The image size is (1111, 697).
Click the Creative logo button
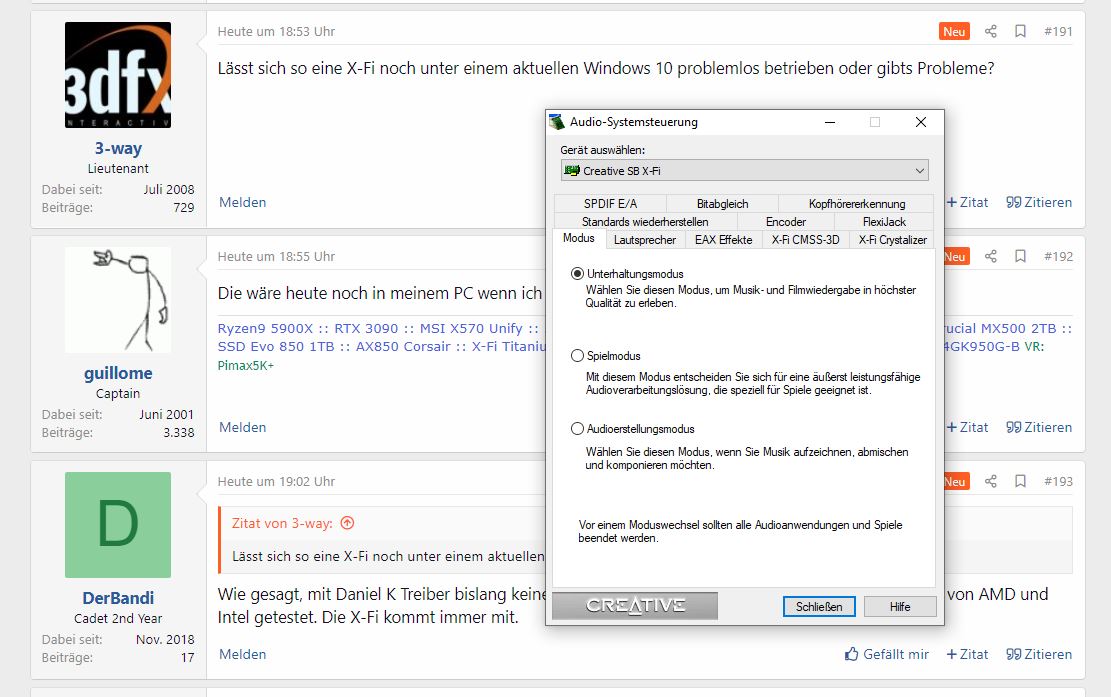click(635, 606)
